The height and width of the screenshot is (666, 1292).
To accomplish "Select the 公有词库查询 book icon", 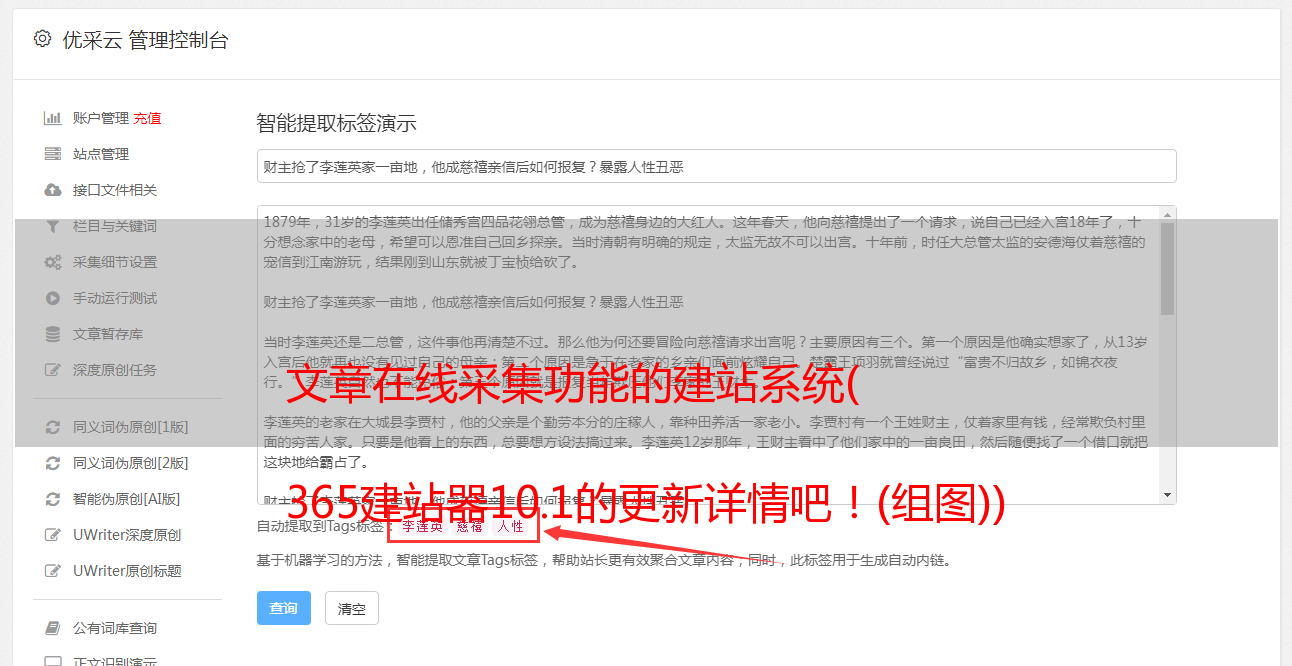I will 52,628.
